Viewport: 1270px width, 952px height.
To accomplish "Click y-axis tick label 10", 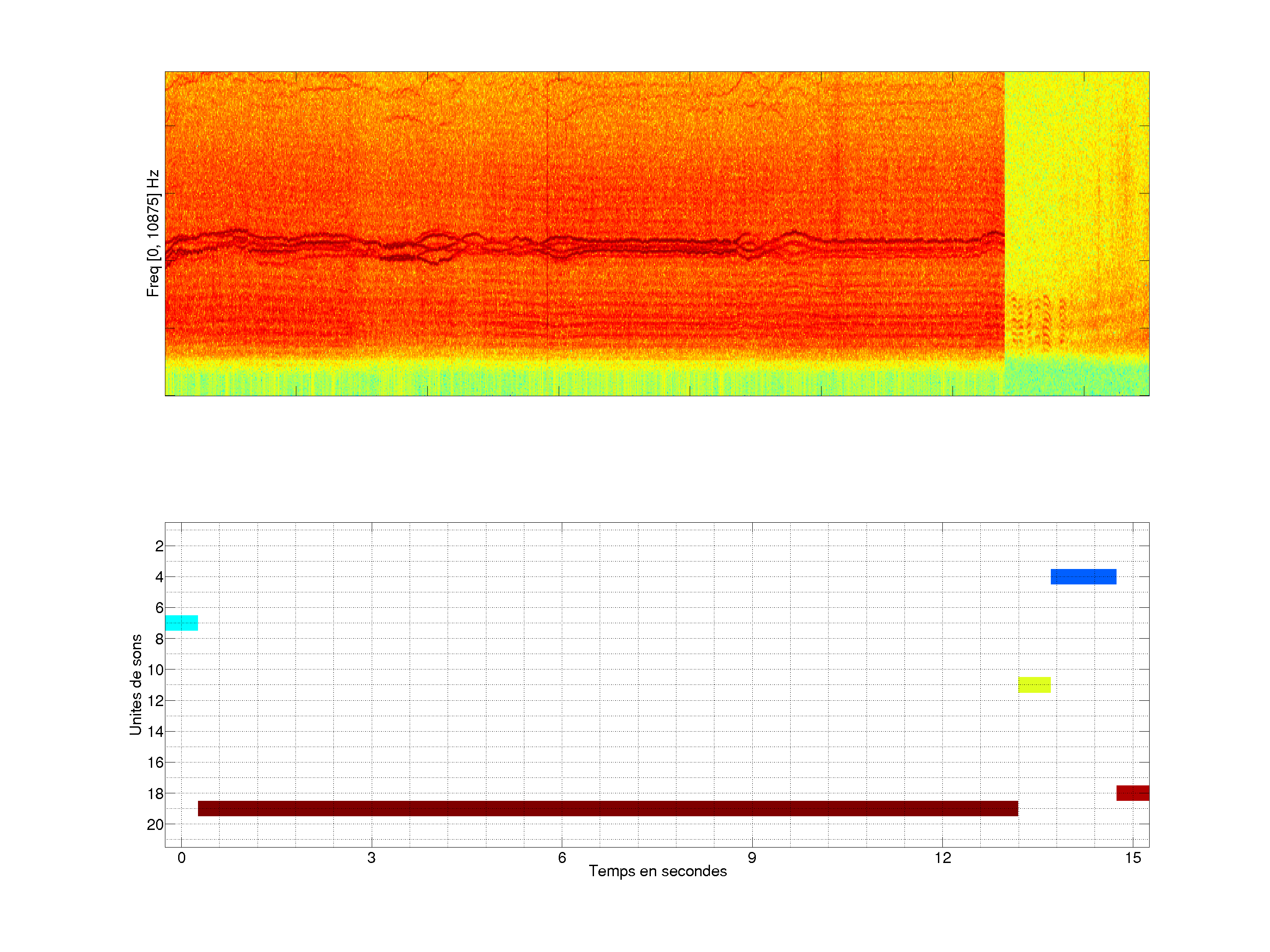I will 155,669.
